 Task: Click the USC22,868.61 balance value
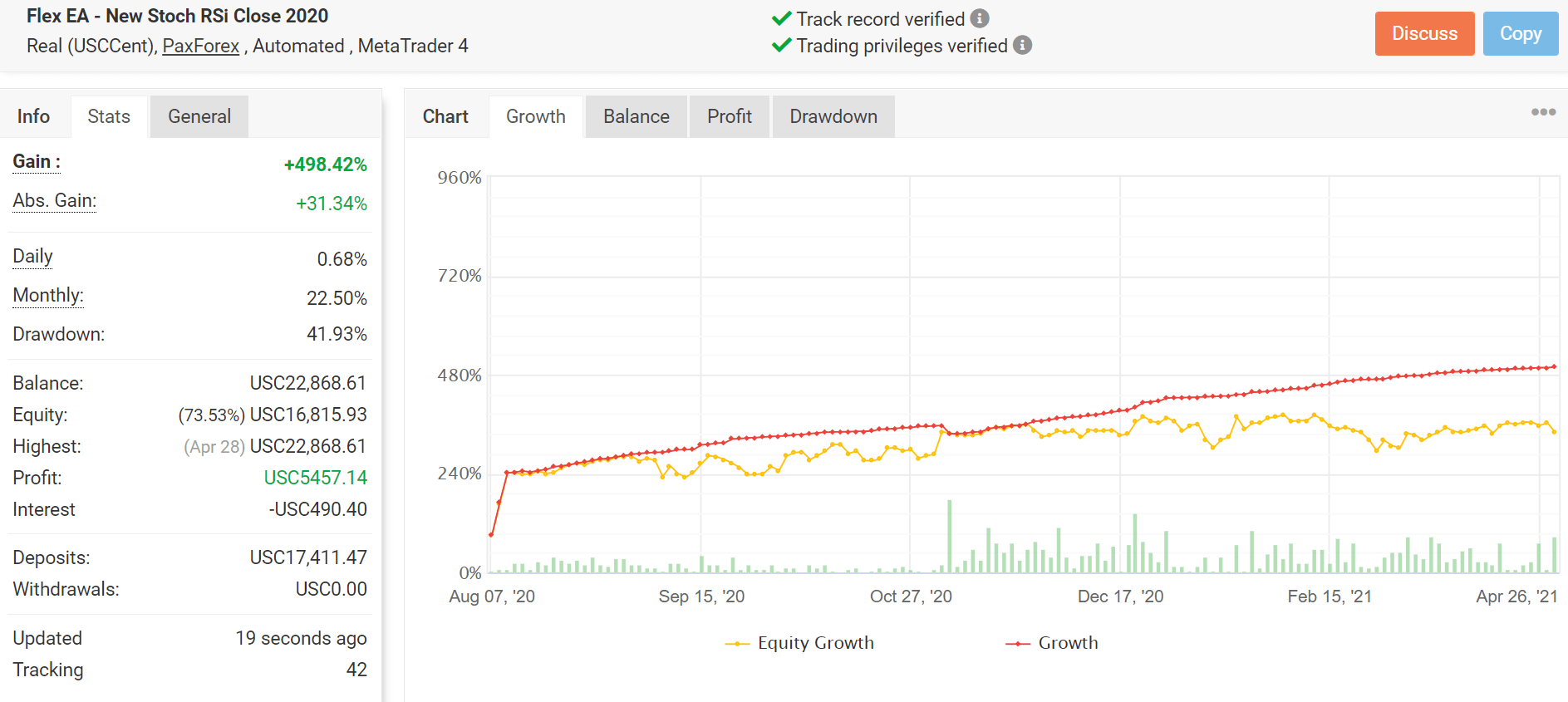308,383
